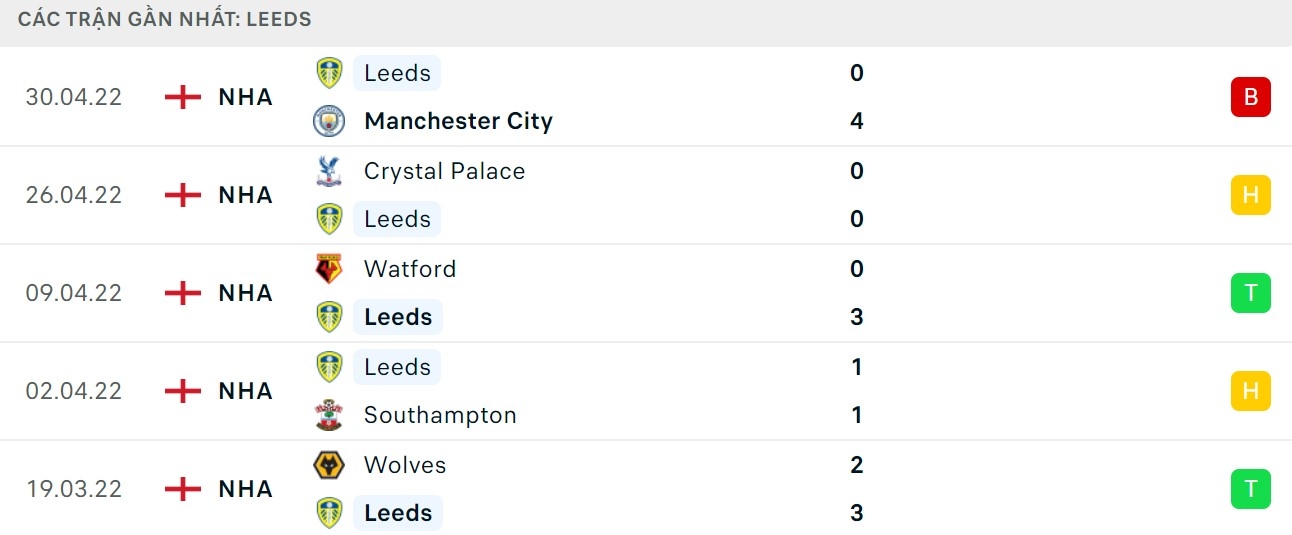Click the Wolves club crest
Screen dimensions: 1292x535
329,465
